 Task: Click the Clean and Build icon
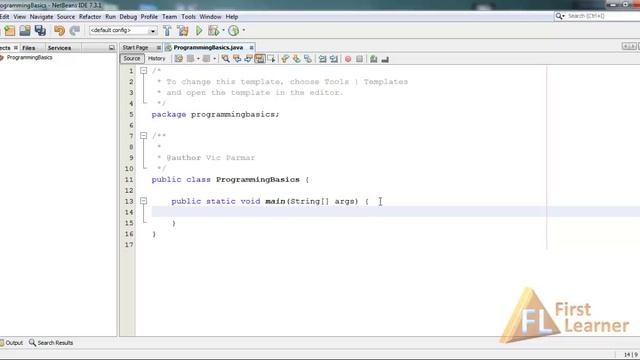(x=183, y=31)
